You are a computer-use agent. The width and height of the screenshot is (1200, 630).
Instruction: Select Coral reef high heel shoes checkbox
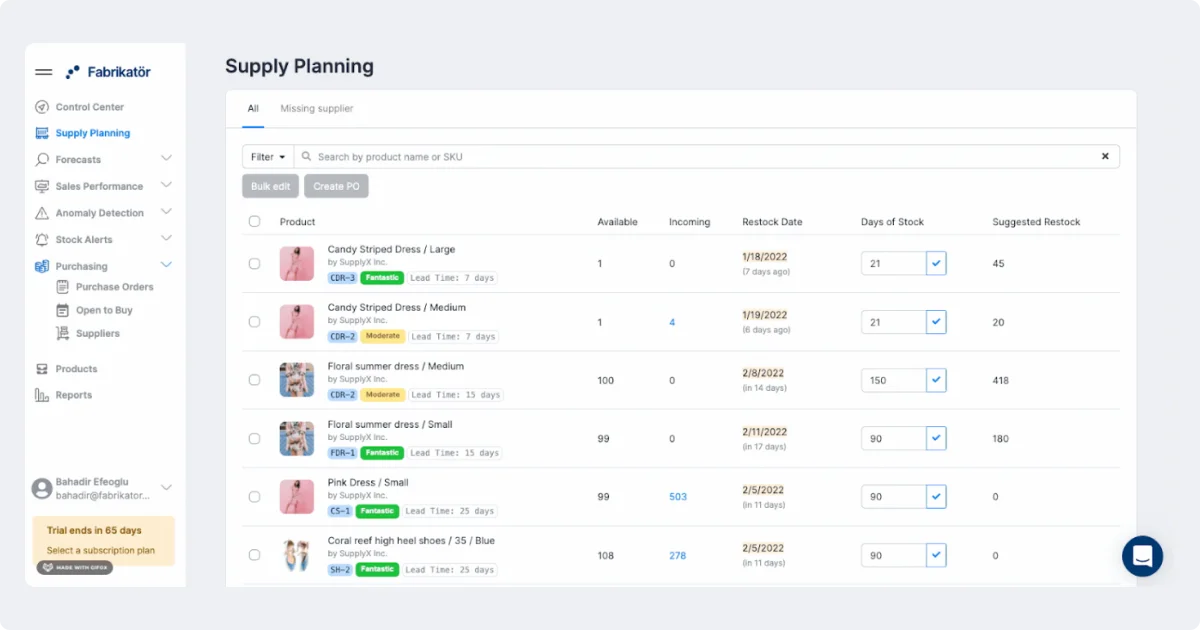(254, 555)
